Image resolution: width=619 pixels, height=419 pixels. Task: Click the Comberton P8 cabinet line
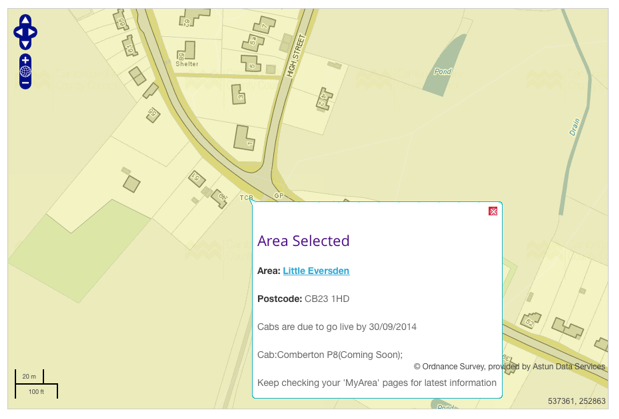[329, 354]
